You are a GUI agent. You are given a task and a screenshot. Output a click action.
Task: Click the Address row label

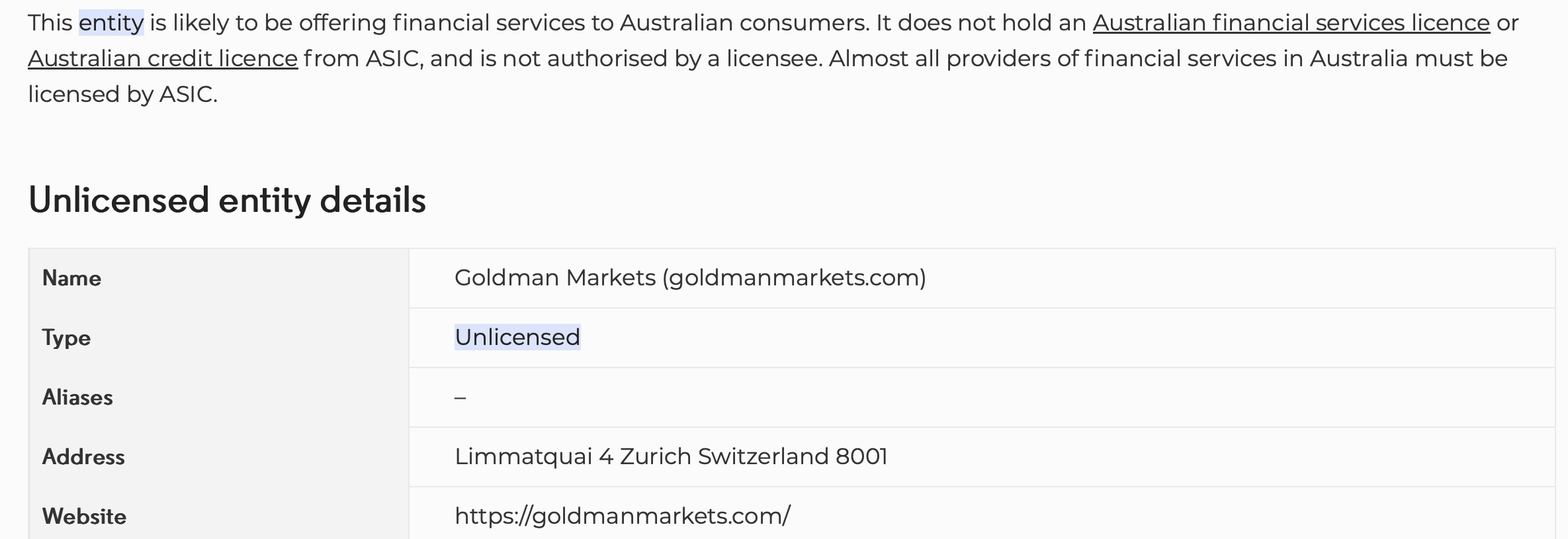83,457
